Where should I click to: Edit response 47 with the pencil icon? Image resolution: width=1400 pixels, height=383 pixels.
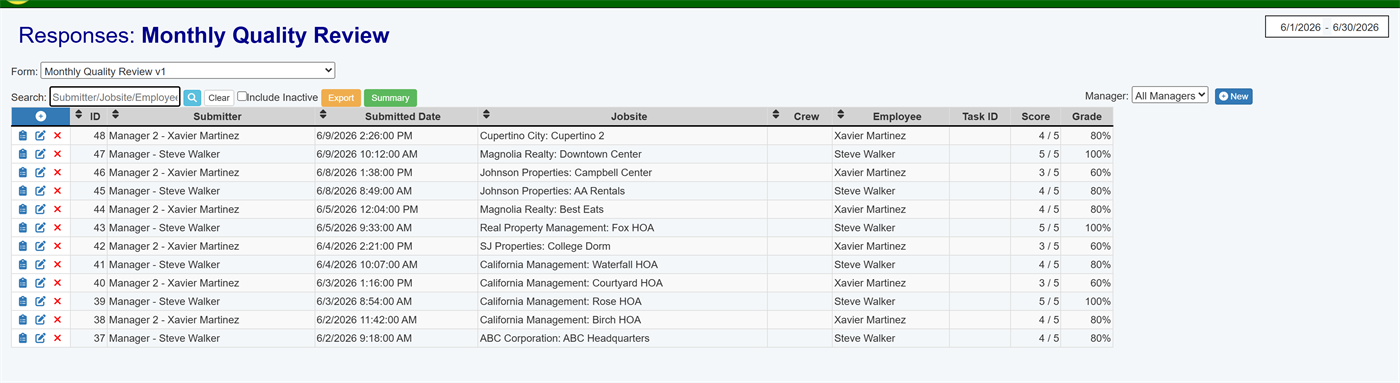tap(40, 154)
